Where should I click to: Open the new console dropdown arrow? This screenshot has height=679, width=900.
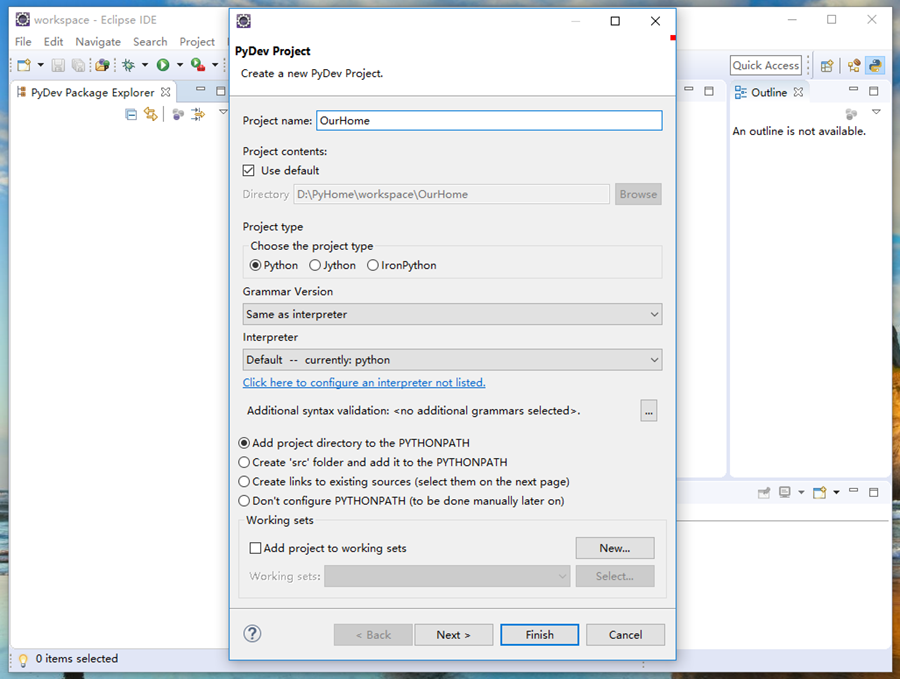(x=836, y=492)
